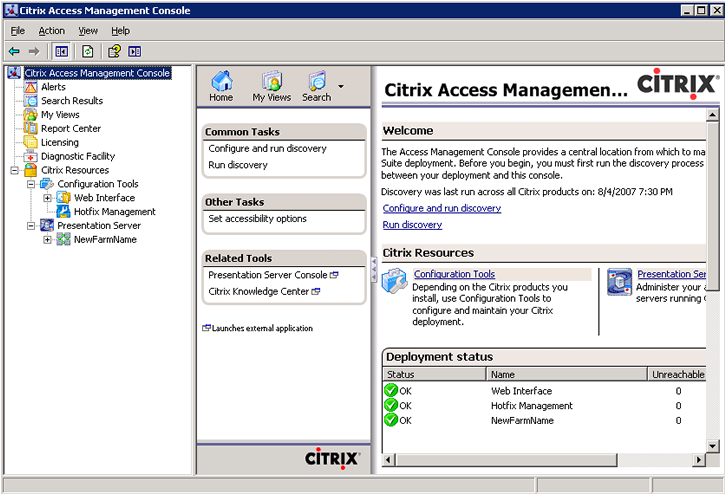The width and height of the screenshot is (725, 494).
Task: Sort by the Name column header
Action: tap(567, 374)
